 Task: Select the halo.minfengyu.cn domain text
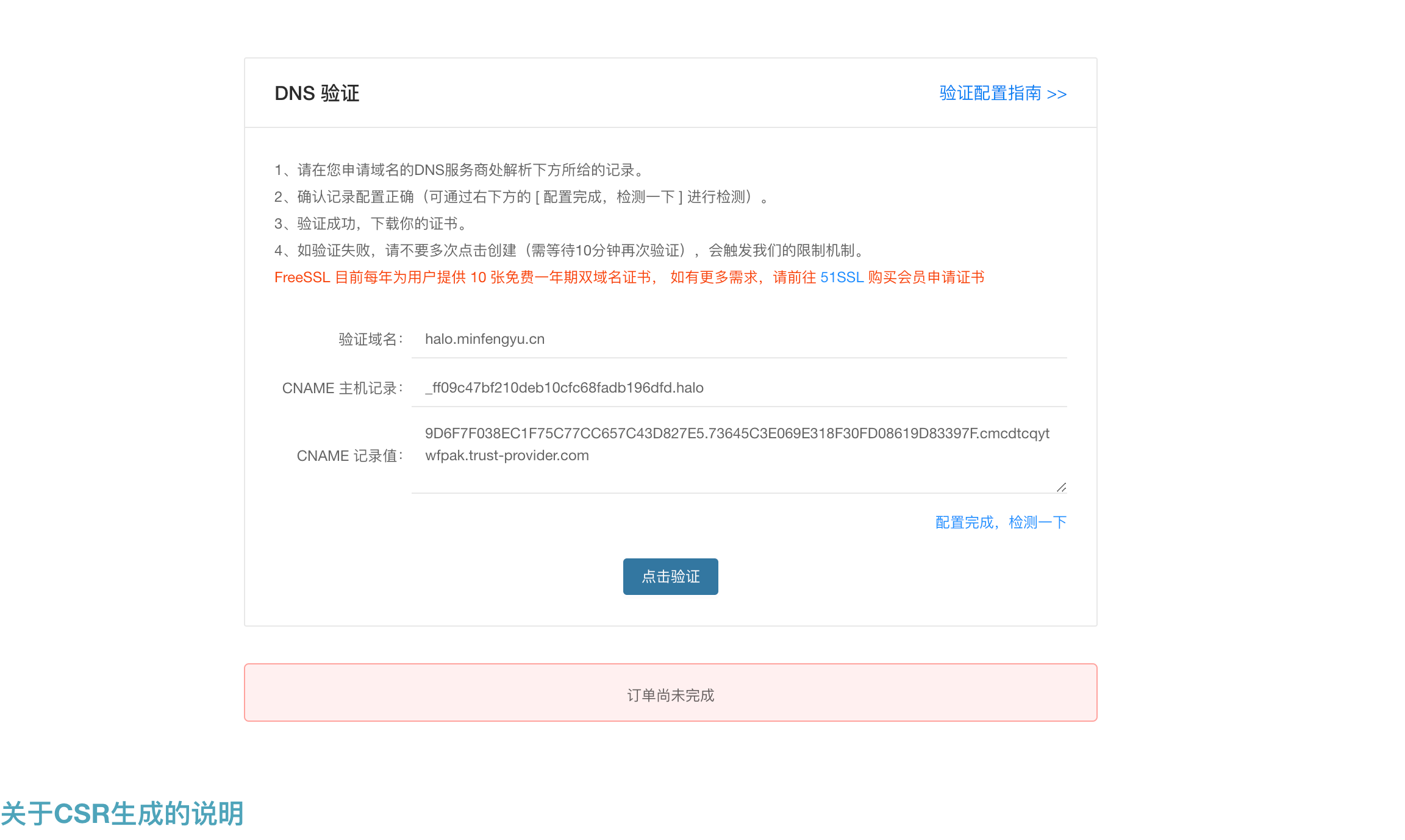[x=484, y=339]
